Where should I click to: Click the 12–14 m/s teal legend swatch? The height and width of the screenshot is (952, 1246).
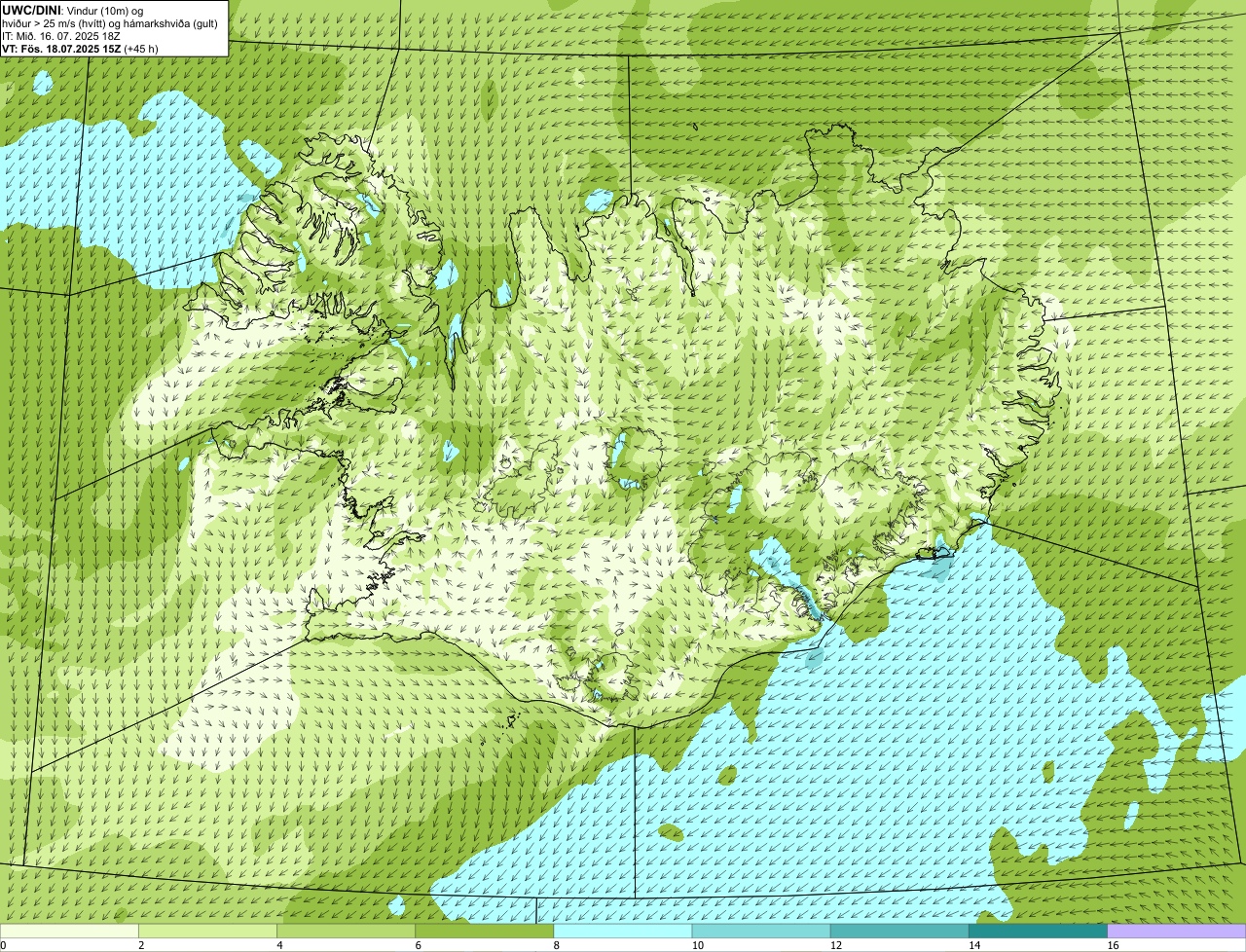(899, 932)
